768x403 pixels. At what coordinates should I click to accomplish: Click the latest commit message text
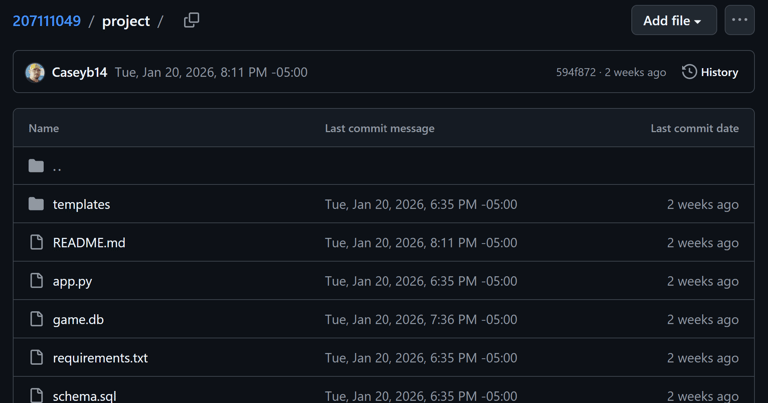pyautogui.click(x=211, y=72)
